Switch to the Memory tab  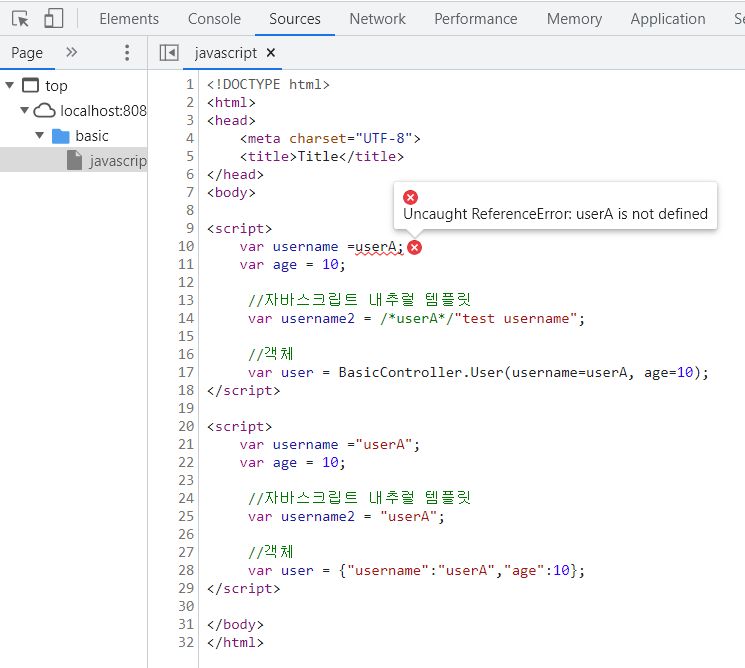[574, 19]
